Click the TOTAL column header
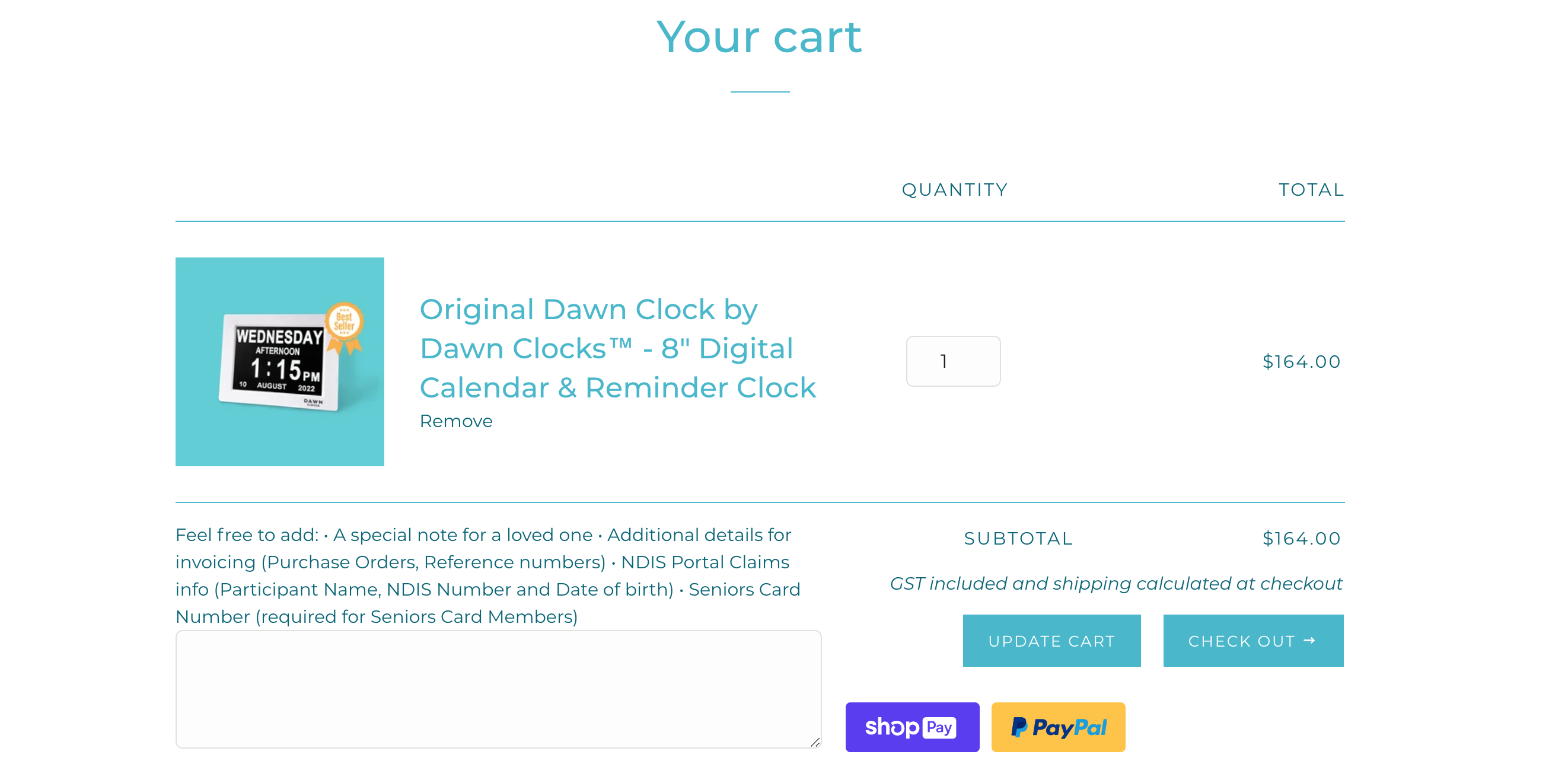This screenshot has height=770, width=1568. [1311, 190]
